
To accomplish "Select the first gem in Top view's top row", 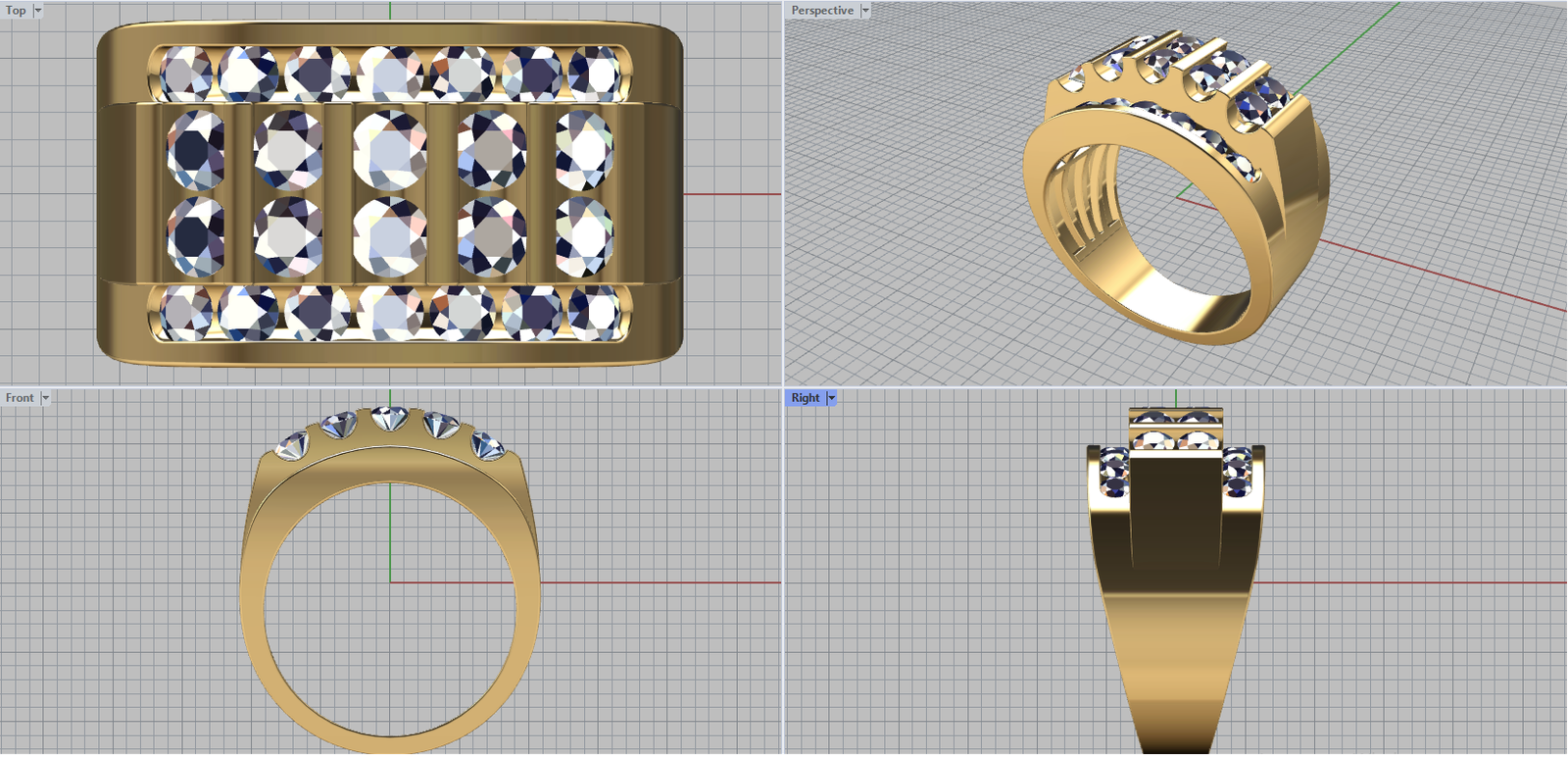I will click(x=185, y=75).
